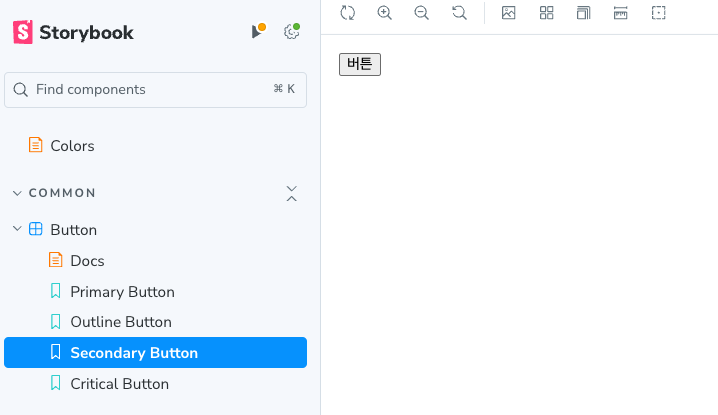718x415 pixels.
Task: Toggle the grid background icon
Action: pos(546,13)
